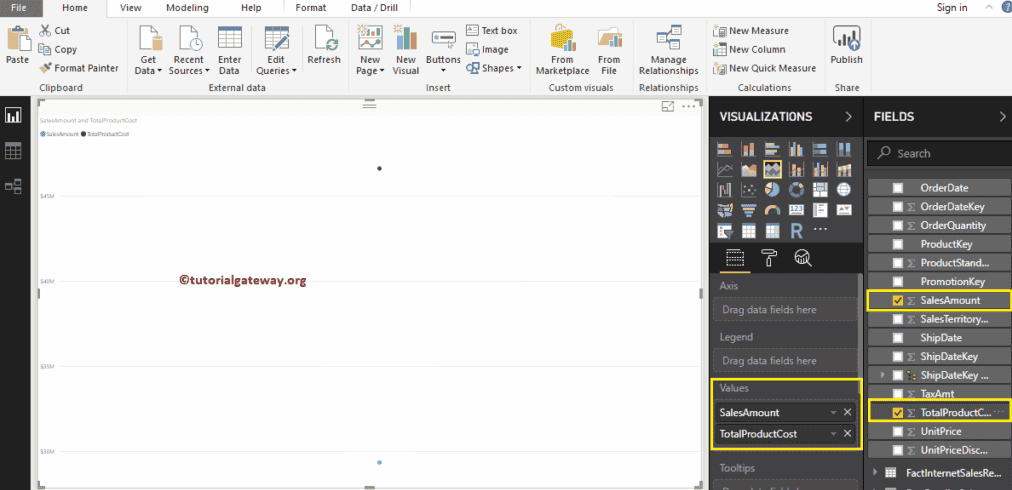This screenshot has height=490, width=1012.
Task: Check the OrderDate field checkbox
Action: (897, 188)
